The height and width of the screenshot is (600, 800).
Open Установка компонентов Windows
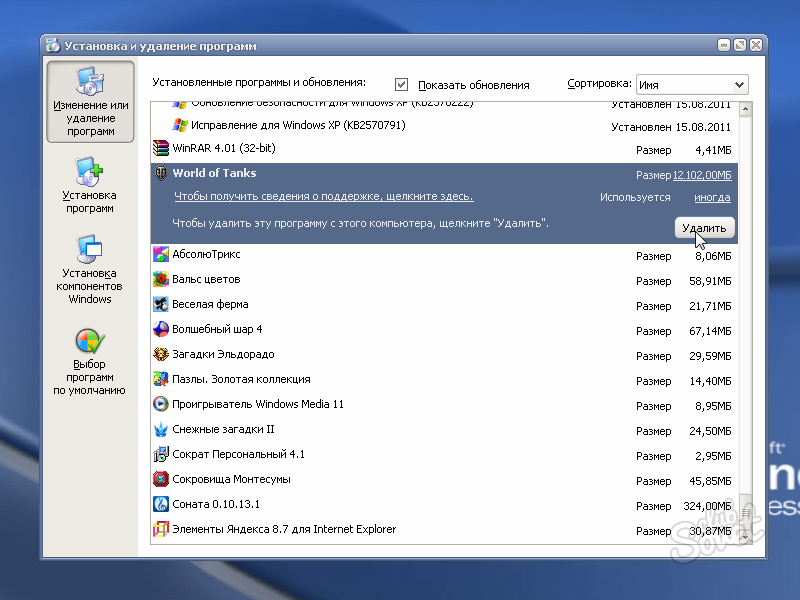(x=90, y=270)
